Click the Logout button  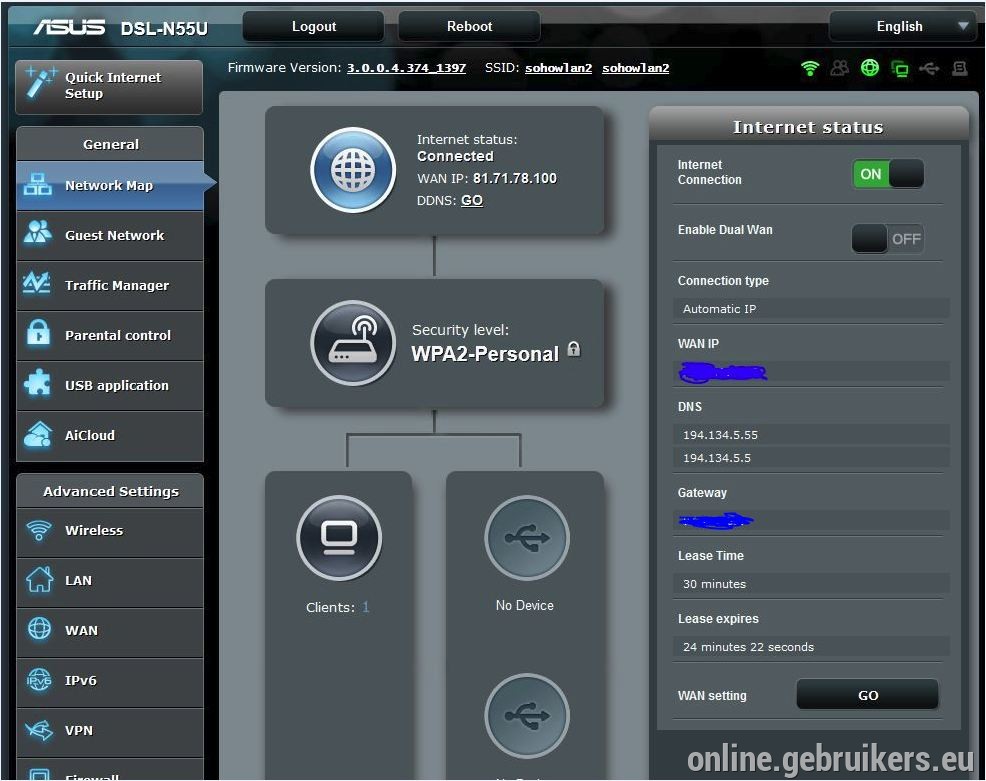pyautogui.click(x=313, y=26)
